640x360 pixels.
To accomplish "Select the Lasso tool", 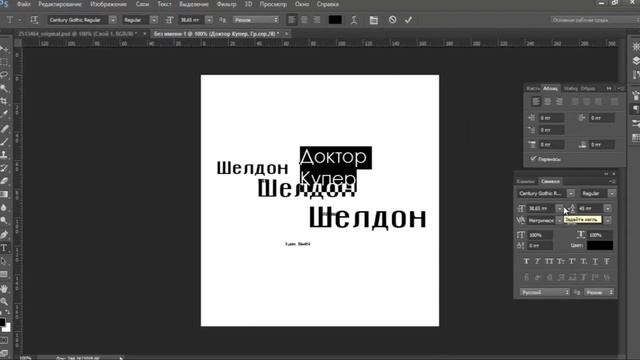I will [4, 75].
